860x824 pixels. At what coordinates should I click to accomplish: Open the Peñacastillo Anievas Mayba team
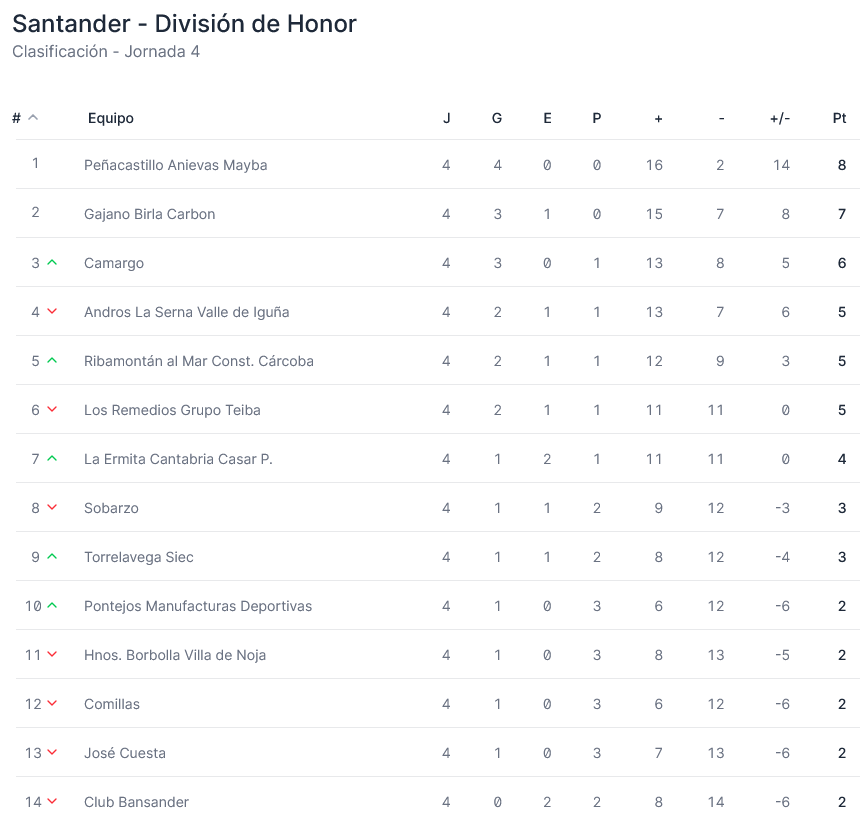[176, 165]
